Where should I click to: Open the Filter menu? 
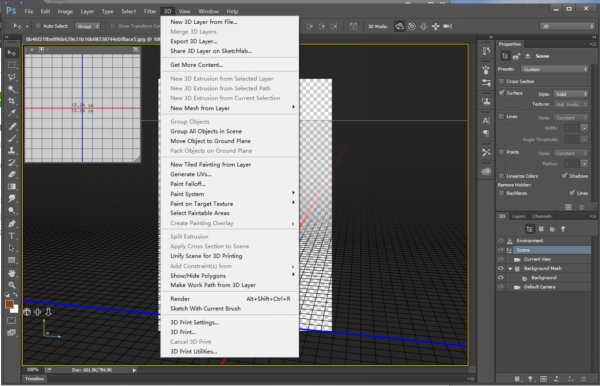tap(150, 11)
